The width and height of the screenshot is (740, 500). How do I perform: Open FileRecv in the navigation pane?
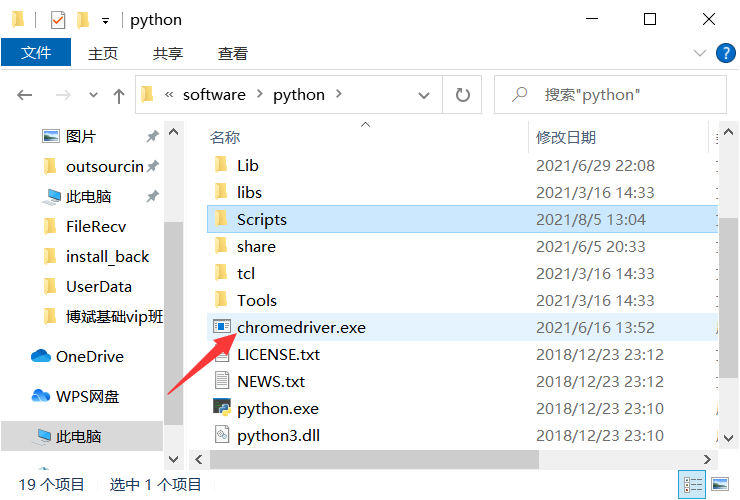[x=96, y=227]
